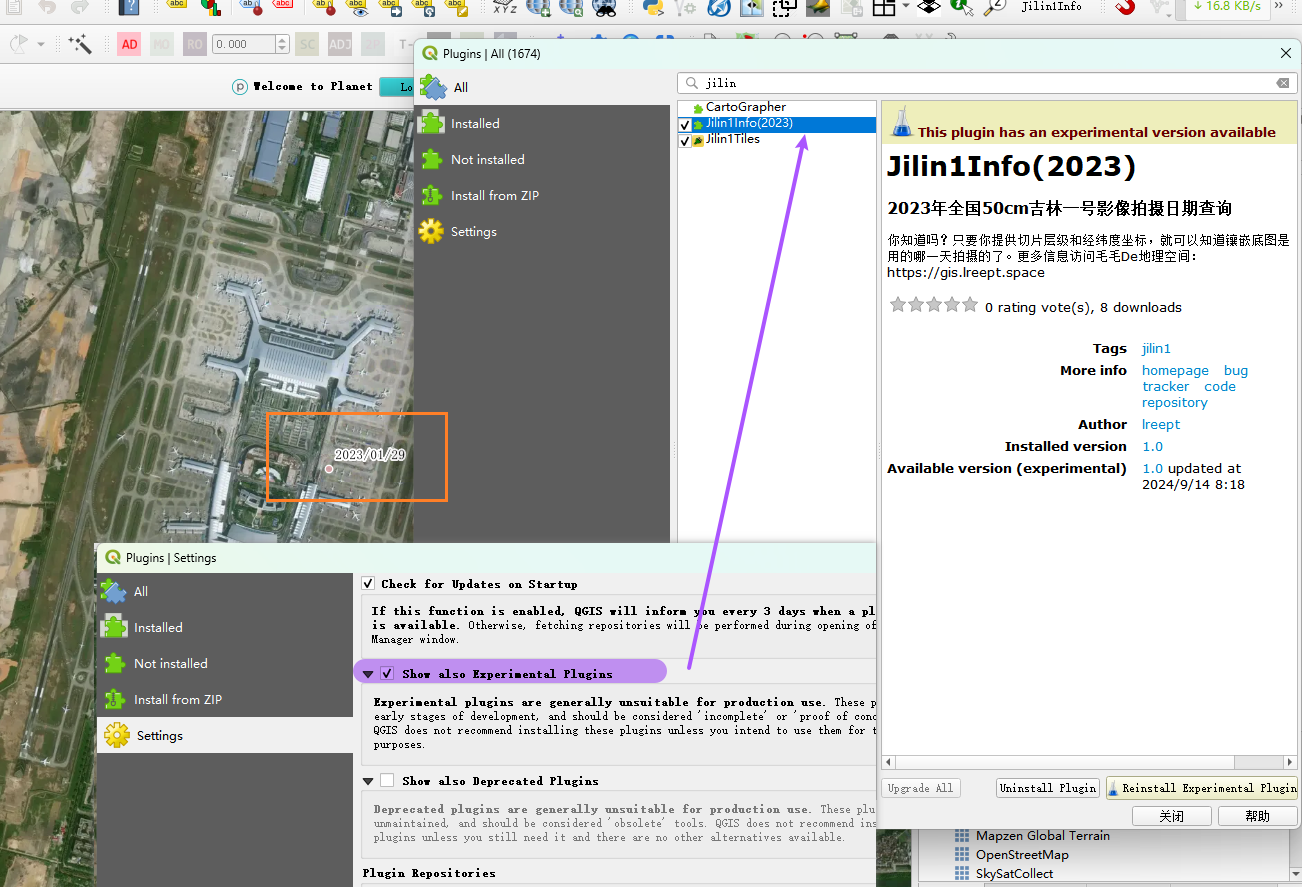
Task: Click the XYZ coordinate tool icon
Action: (x=505, y=7)
